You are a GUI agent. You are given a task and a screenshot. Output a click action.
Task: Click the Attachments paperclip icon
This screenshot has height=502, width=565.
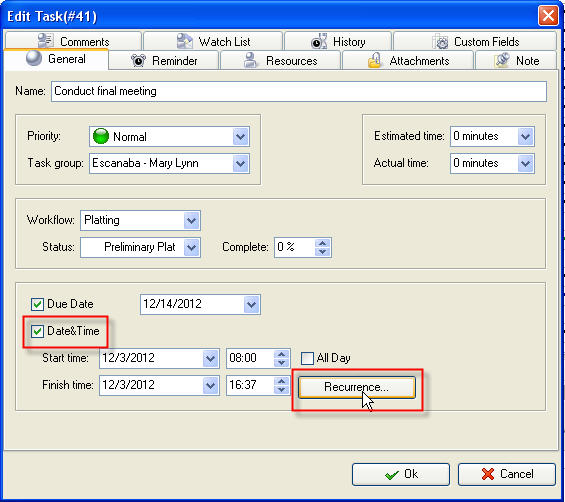coord(374,60)
